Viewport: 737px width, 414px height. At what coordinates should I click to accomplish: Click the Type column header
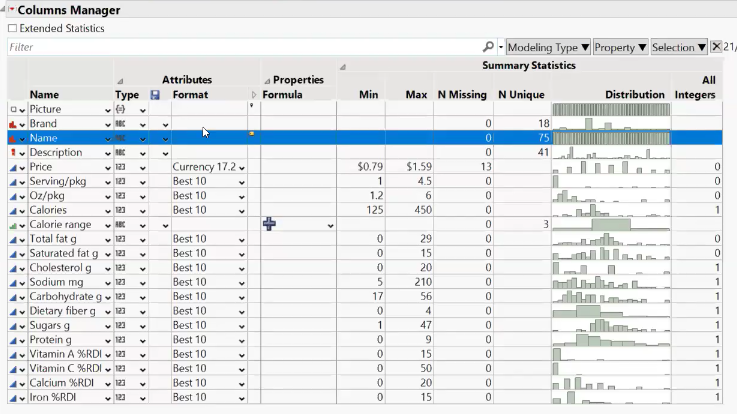tap(127, 94)
